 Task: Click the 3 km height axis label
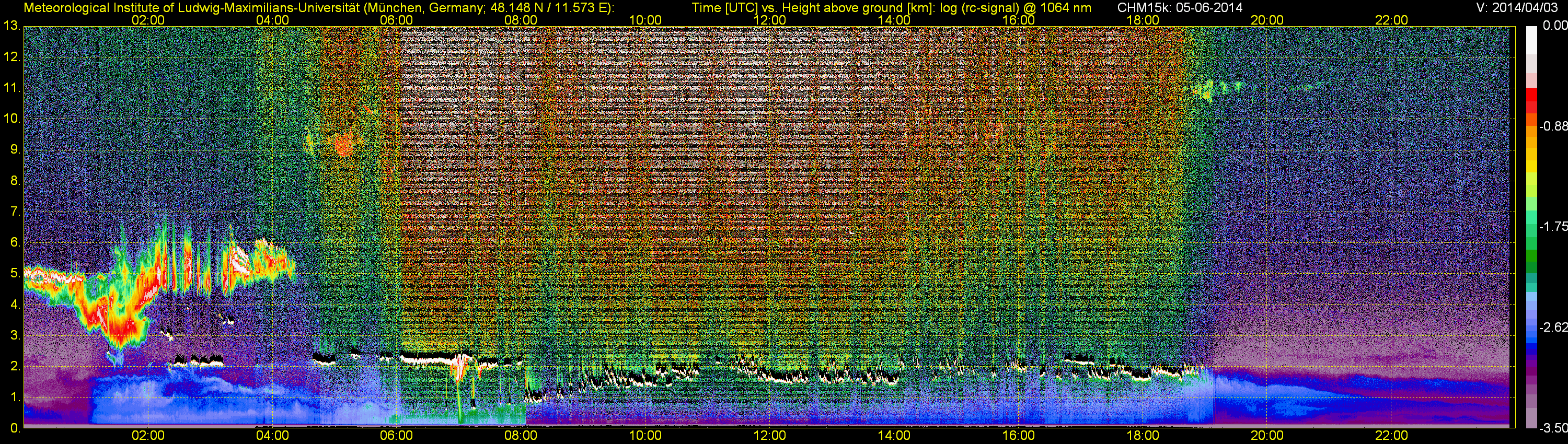tap(15, 335)
